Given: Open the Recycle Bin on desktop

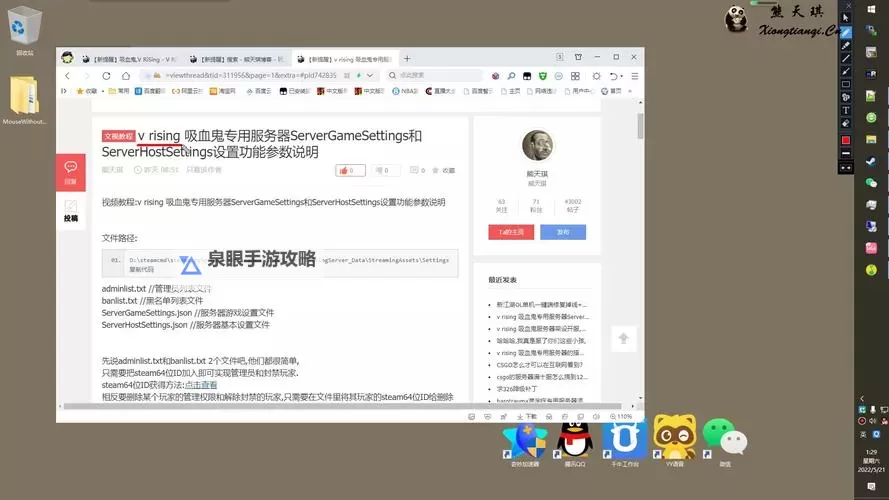Looking at the screenshot, I should point(24,31).
